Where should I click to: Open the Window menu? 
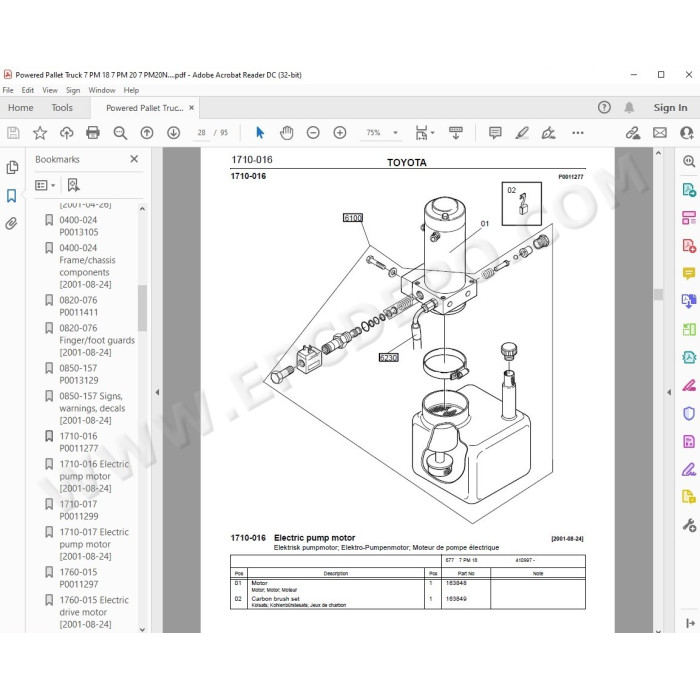102,90
